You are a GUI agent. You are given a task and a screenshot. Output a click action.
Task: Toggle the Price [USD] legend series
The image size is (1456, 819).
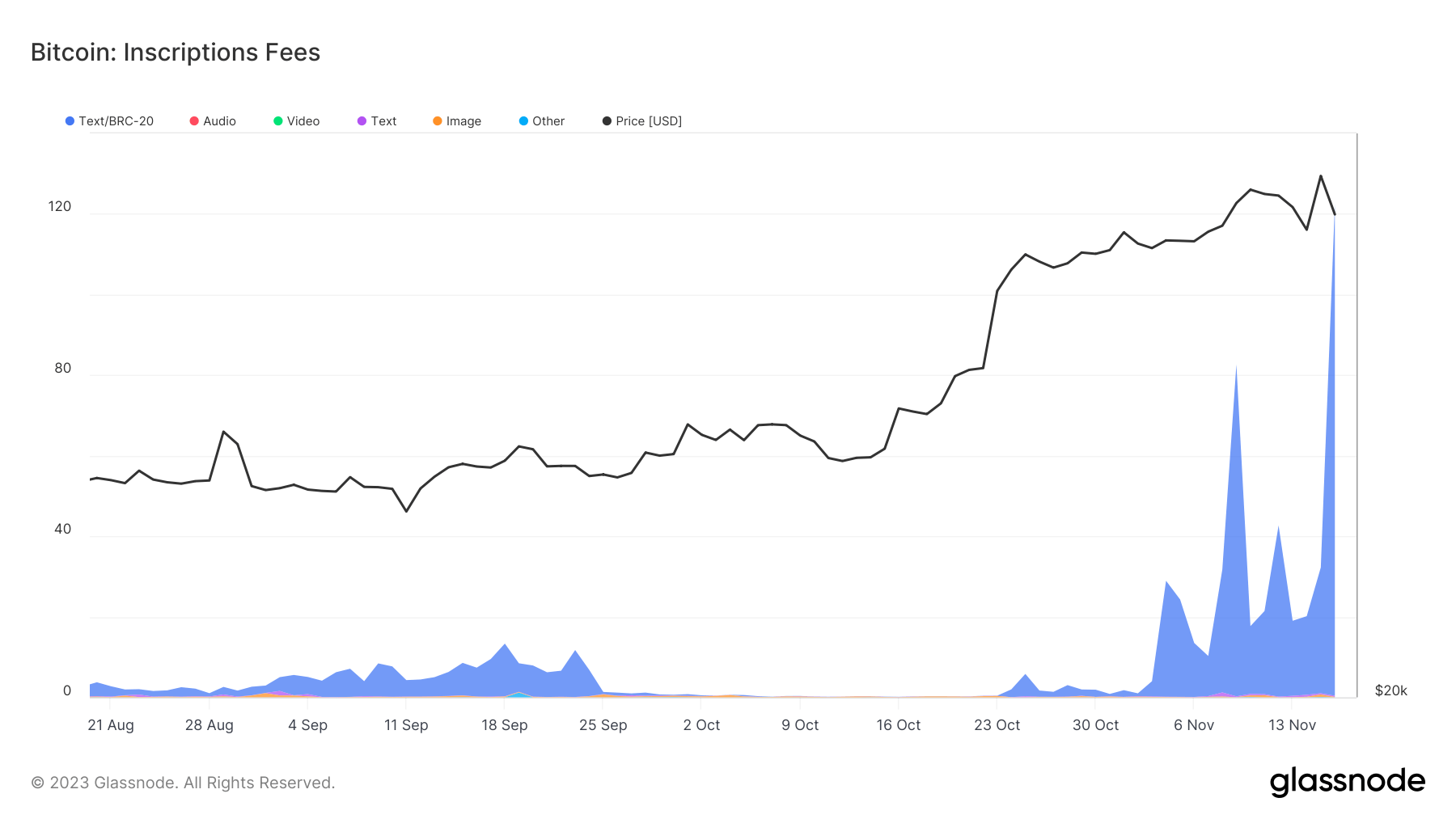(642, 121)
